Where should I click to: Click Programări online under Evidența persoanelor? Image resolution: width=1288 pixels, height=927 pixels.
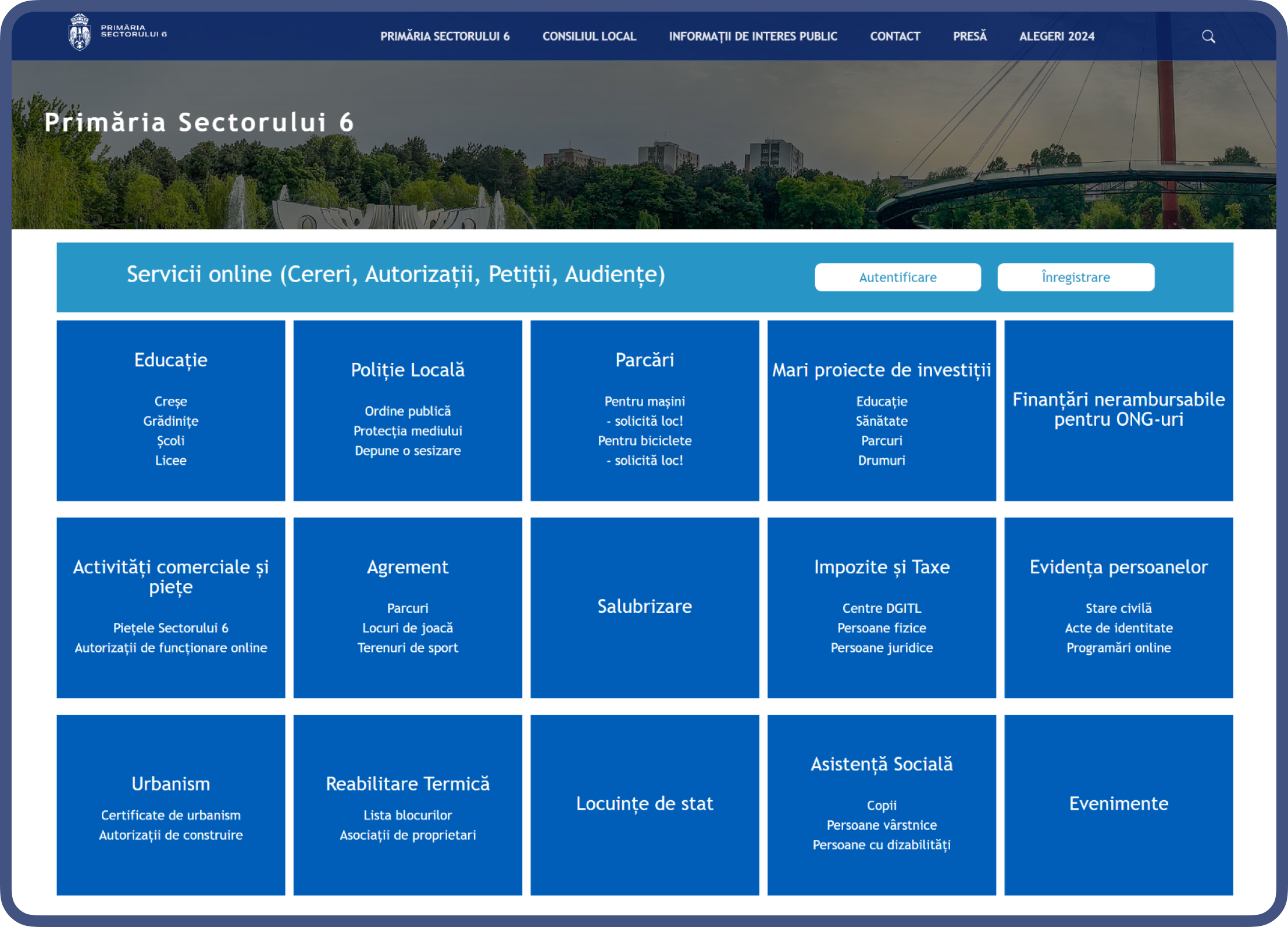pos(1119,648)
